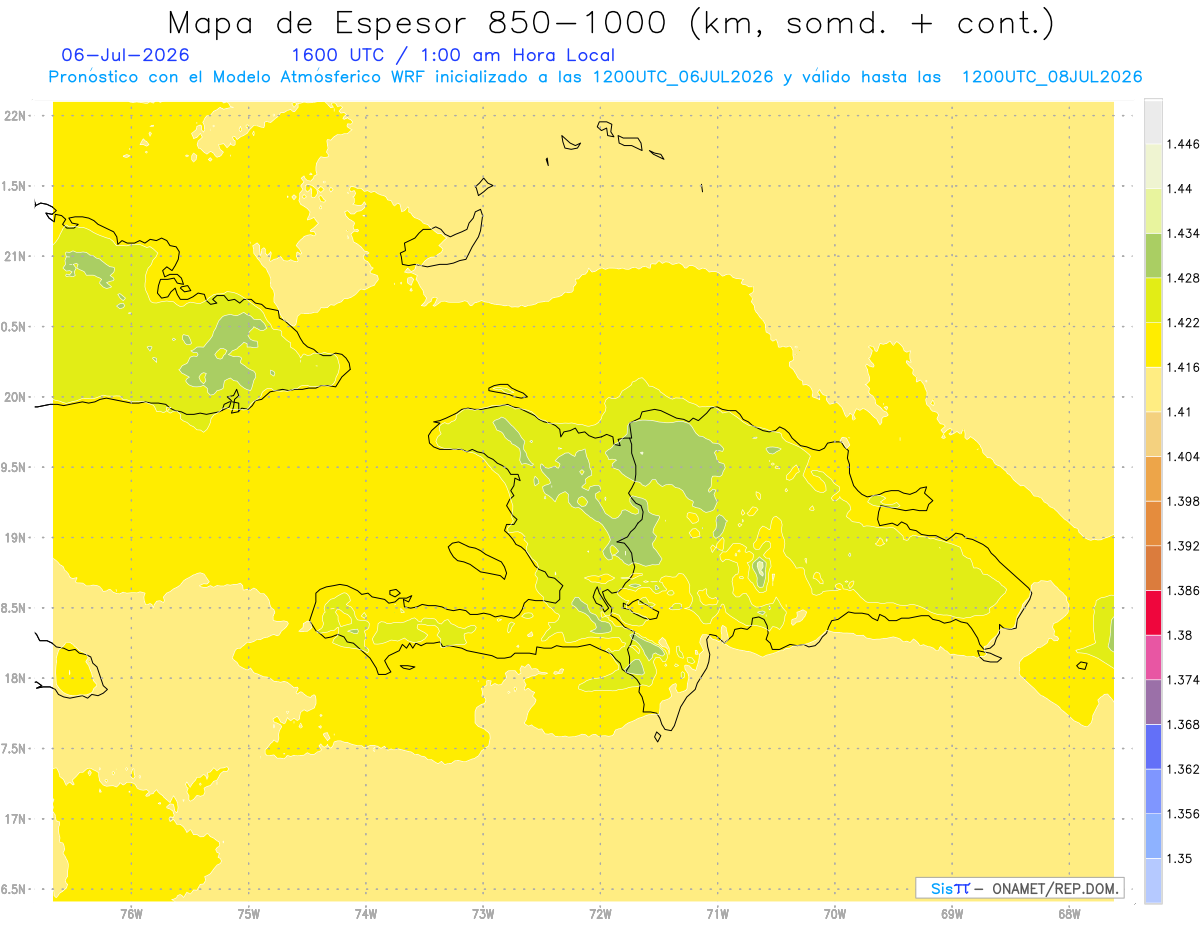Pick the dark green legend swatch below 1.434

pos(1153,255)
